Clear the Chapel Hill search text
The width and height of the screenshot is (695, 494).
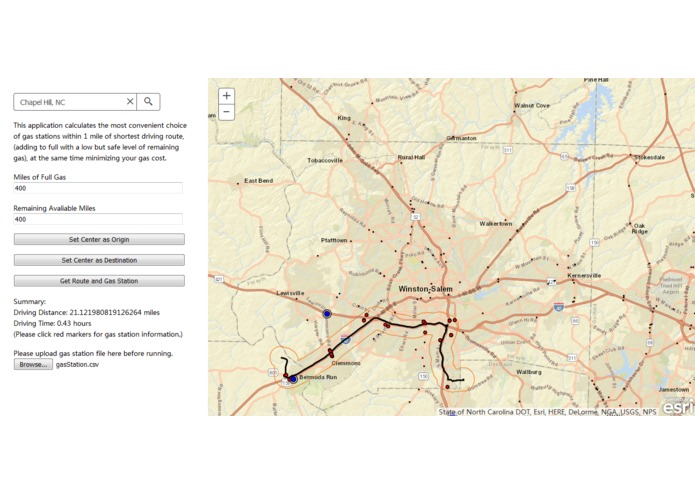[x=130, y=101]
